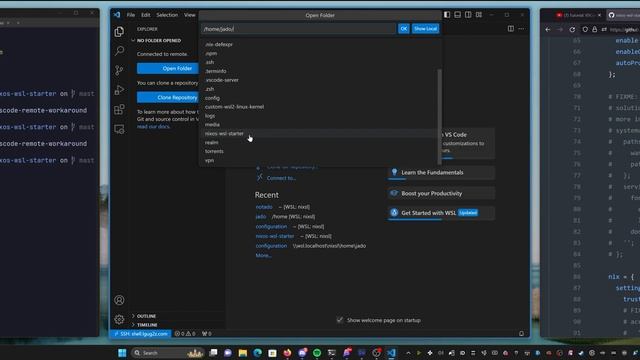Click the More... recent link

click(263, 256)
